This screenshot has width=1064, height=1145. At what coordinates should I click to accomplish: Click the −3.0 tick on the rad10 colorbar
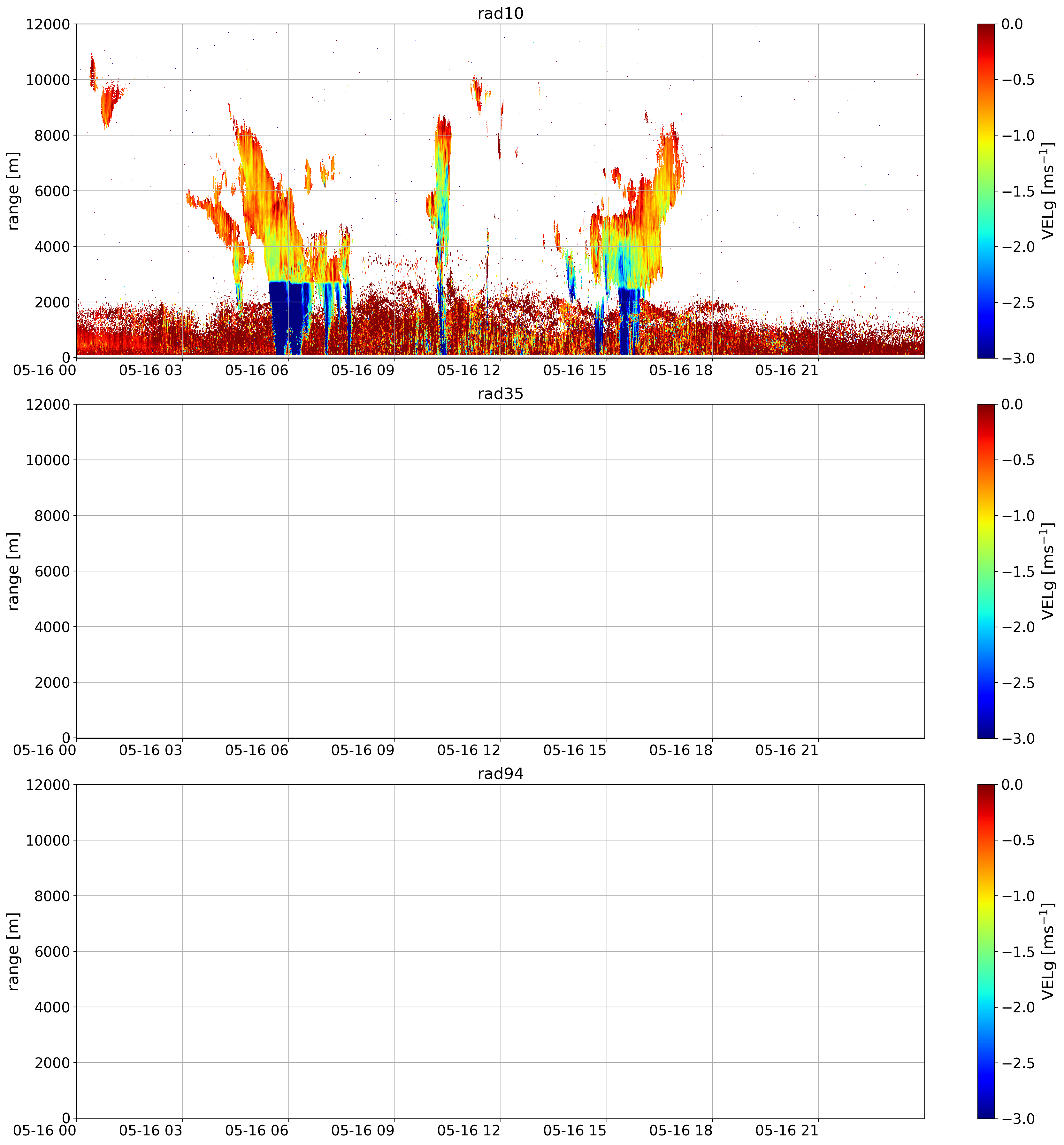tap(1018, 358)
